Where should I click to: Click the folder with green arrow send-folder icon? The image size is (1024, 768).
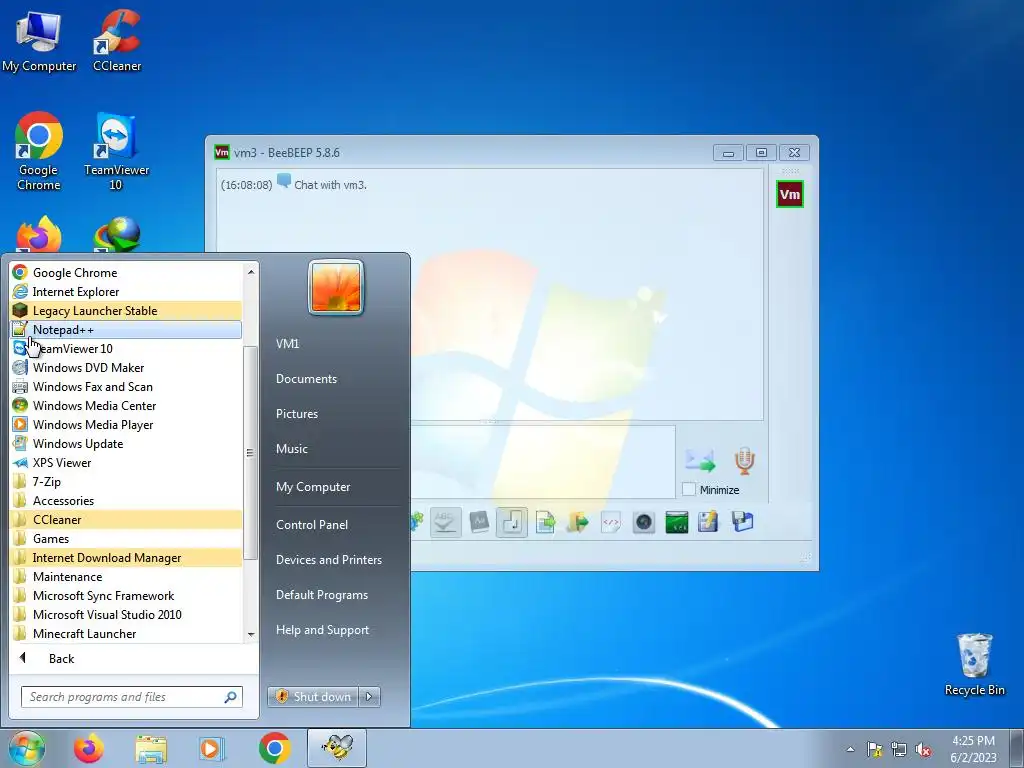pyautogui.click(x=577, y=522)
